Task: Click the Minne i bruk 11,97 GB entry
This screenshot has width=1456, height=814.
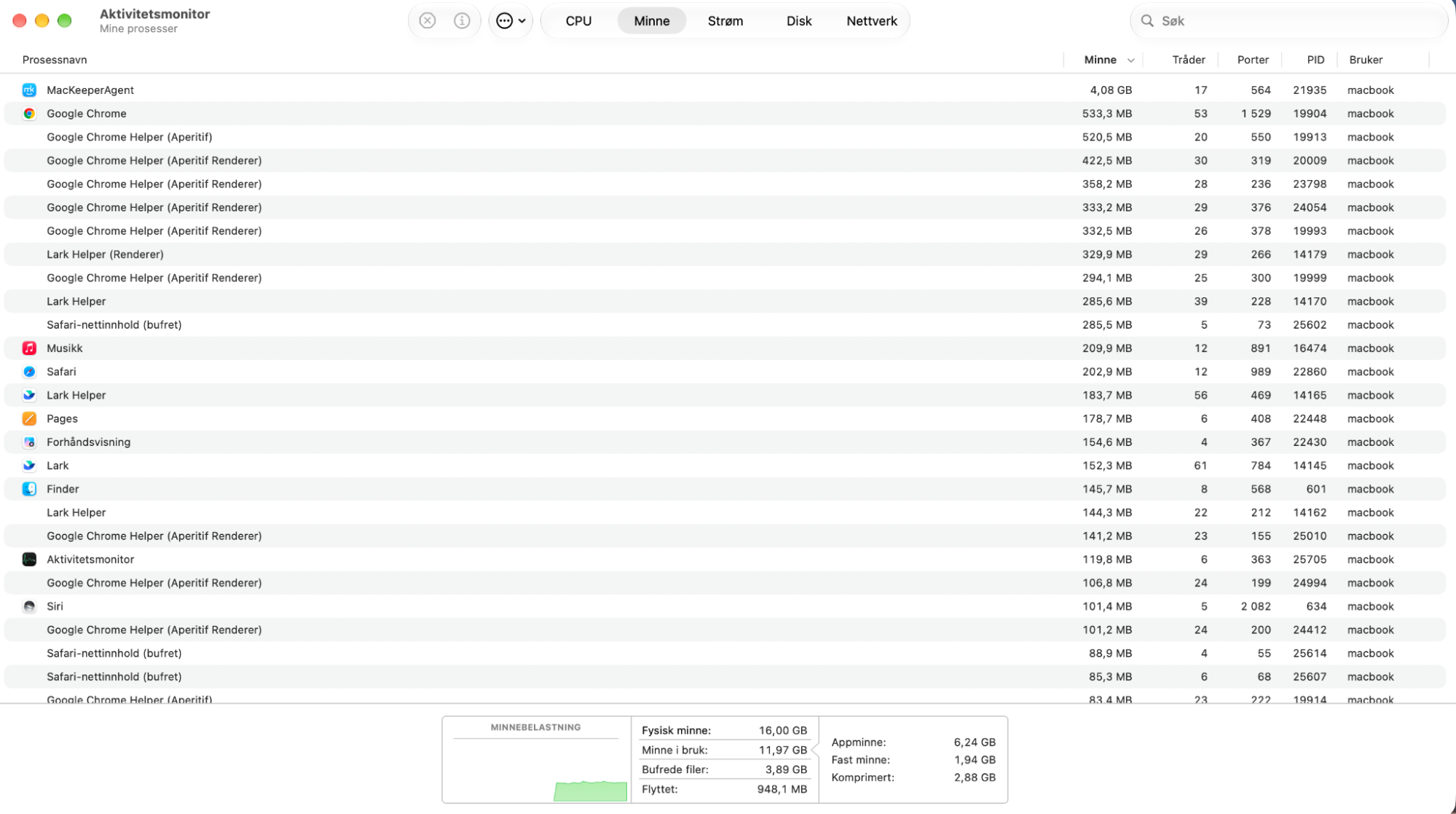Action: (x=724, y=750)
